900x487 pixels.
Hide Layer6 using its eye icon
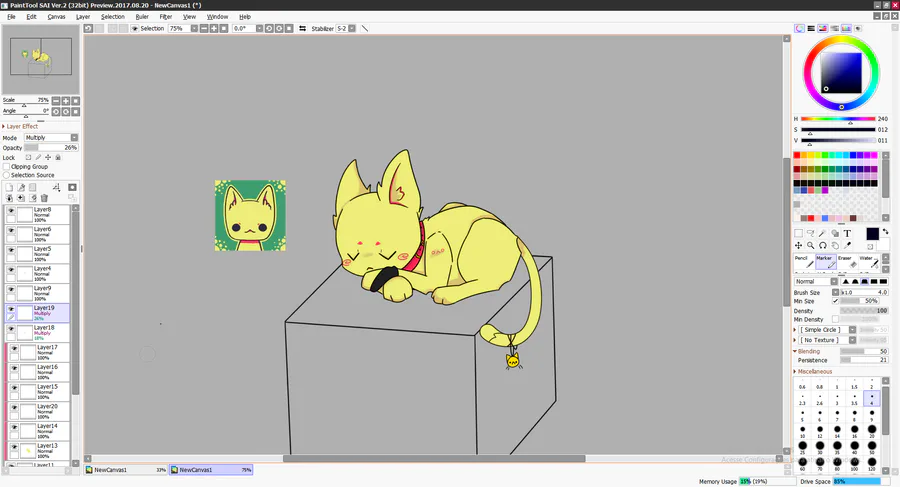click(11, 230)
